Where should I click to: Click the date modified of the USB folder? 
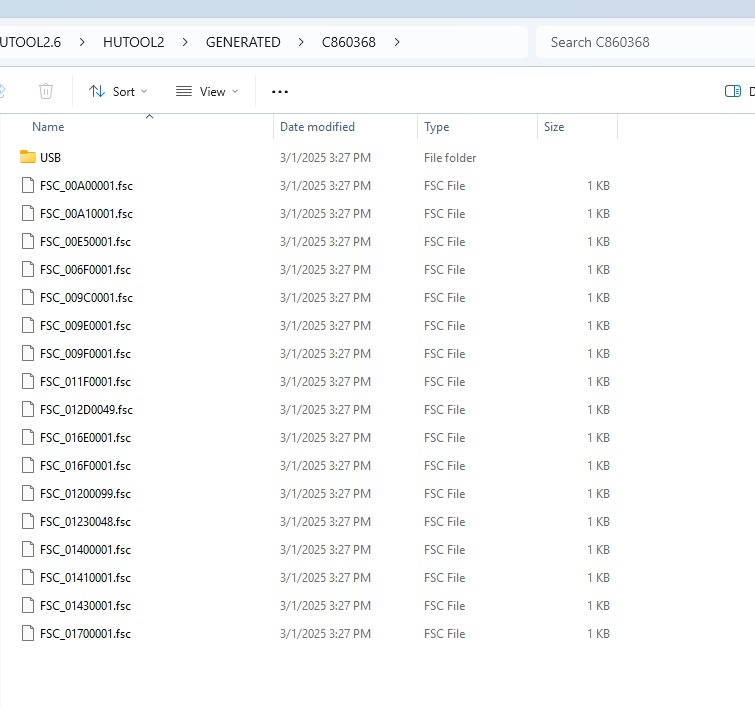coord(325,157)
